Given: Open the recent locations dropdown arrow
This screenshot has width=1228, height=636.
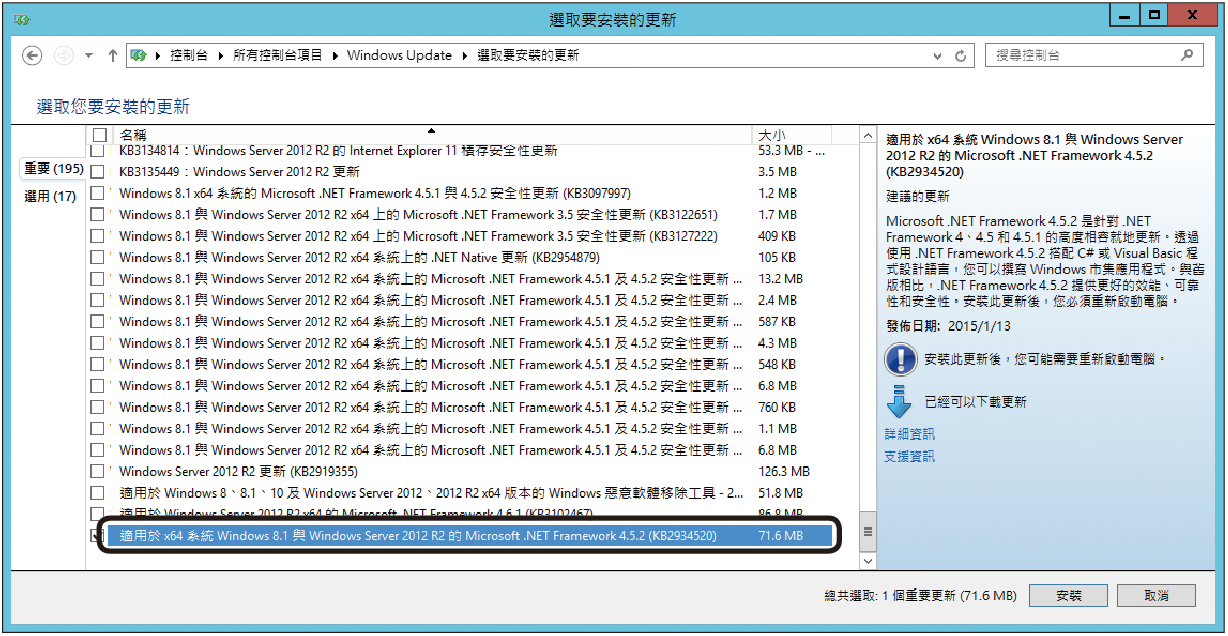Looking at the screenshot, I should (x=89, y=56).
